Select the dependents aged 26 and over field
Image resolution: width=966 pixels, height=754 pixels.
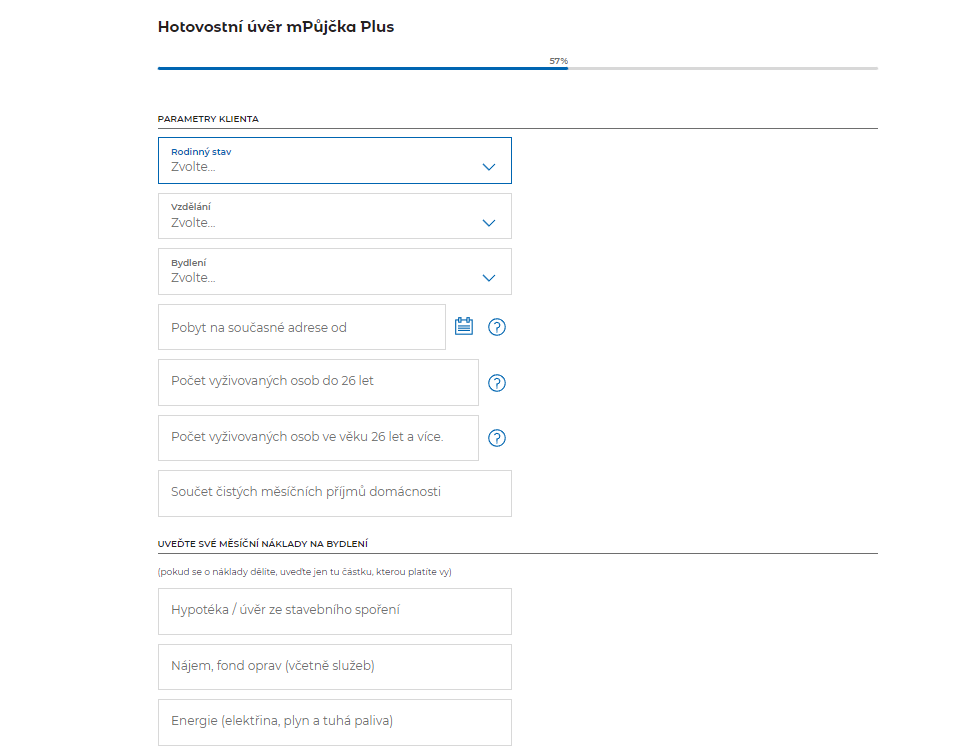click(318, 438)
